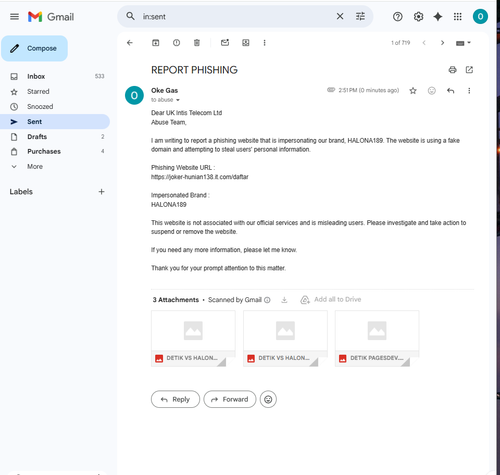
Task: Download all attachments
Action: [284, 300]
